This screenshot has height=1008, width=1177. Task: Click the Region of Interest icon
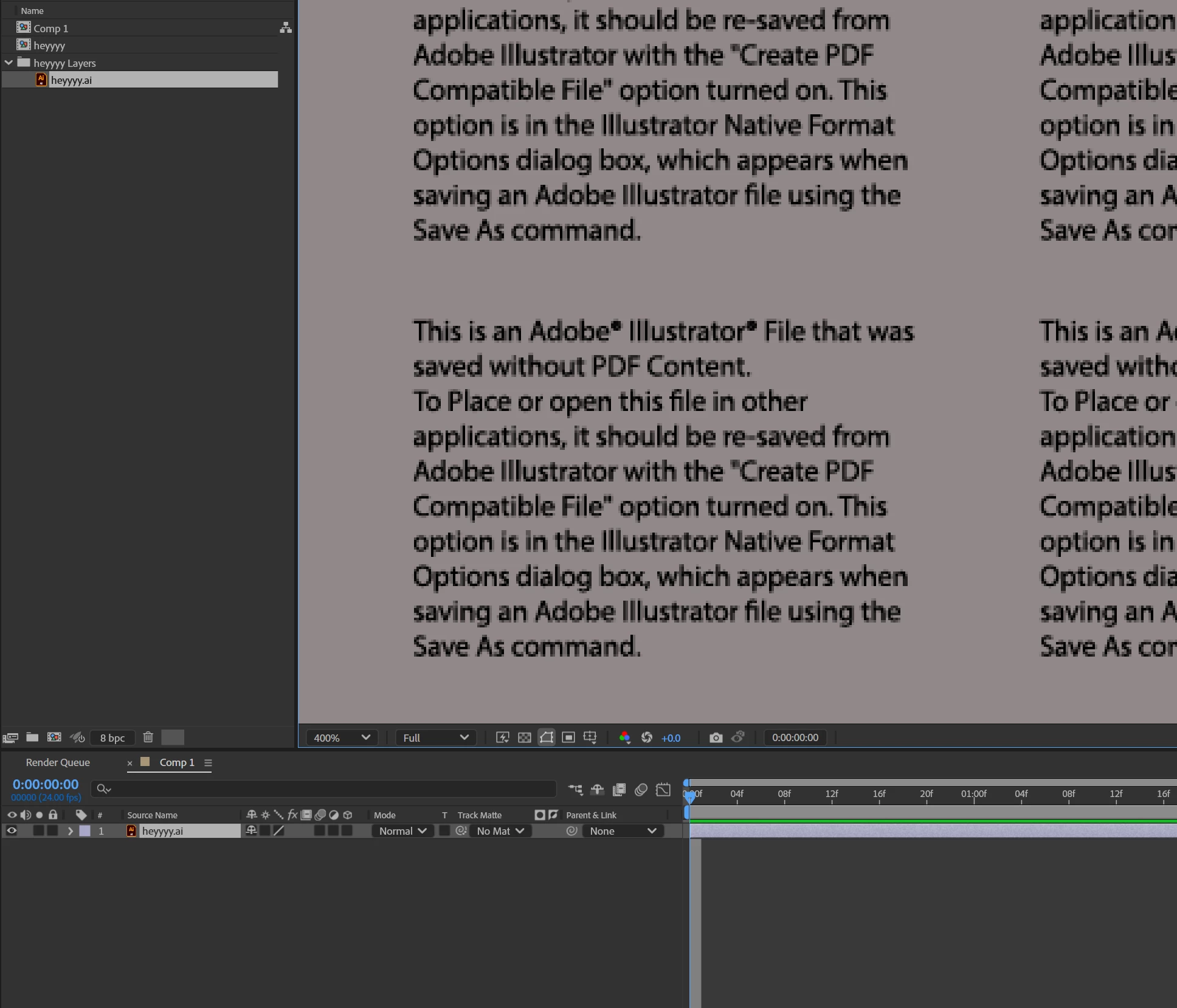pos(568,737)
